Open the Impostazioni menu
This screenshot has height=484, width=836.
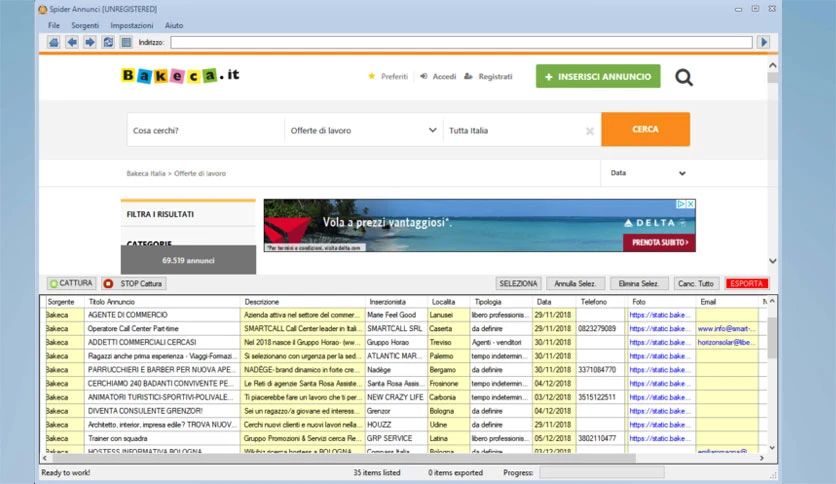click(132, 25)
